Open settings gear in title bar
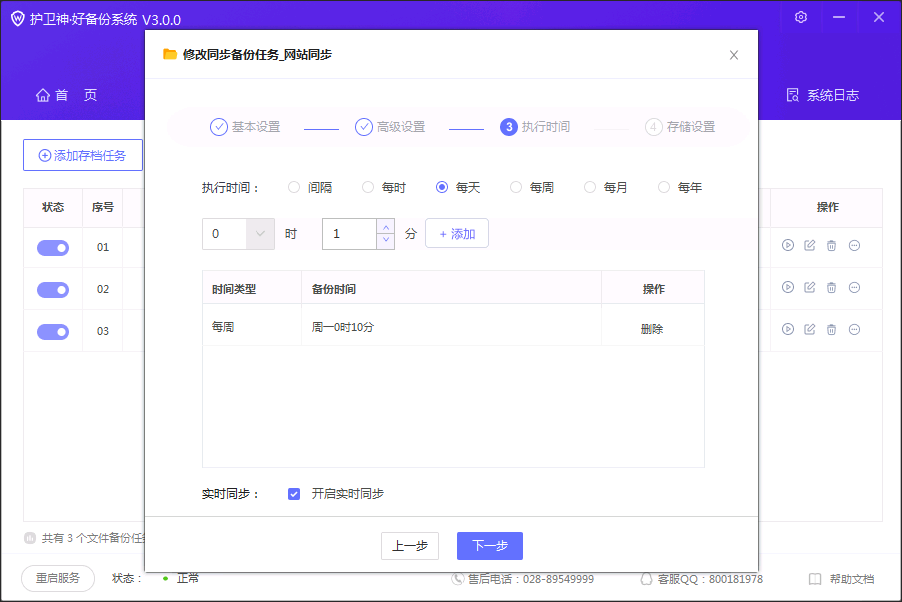 click(801, 17)
